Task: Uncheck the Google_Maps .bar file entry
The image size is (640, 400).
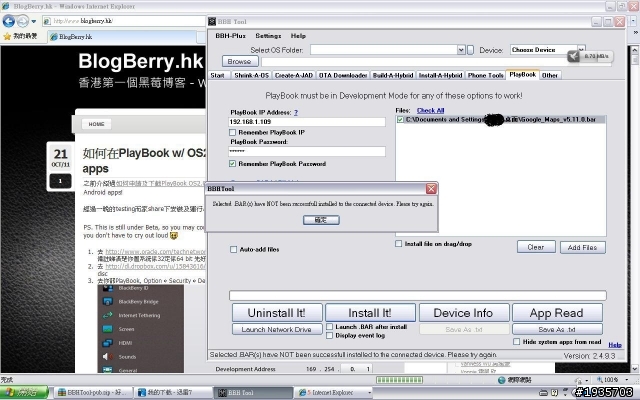Action: coord(400,120)
